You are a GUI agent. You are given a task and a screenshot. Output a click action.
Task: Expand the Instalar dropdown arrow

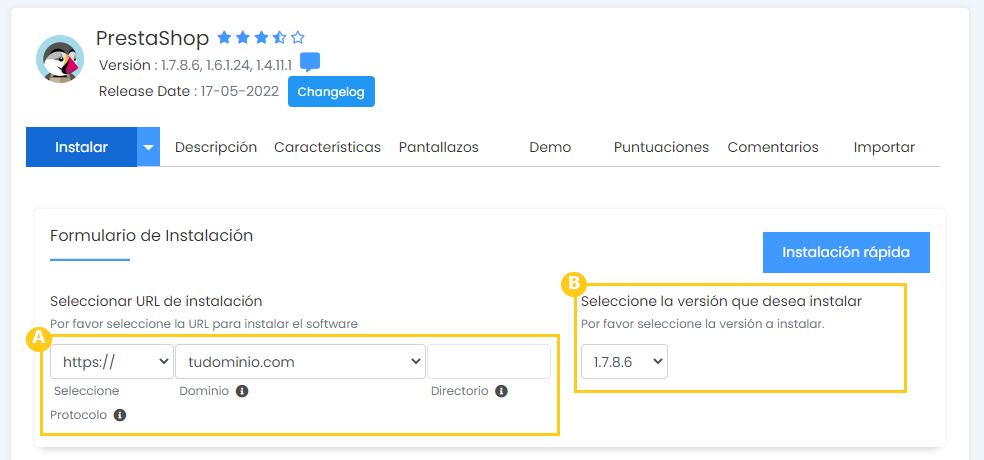click(x=148, y=147)
